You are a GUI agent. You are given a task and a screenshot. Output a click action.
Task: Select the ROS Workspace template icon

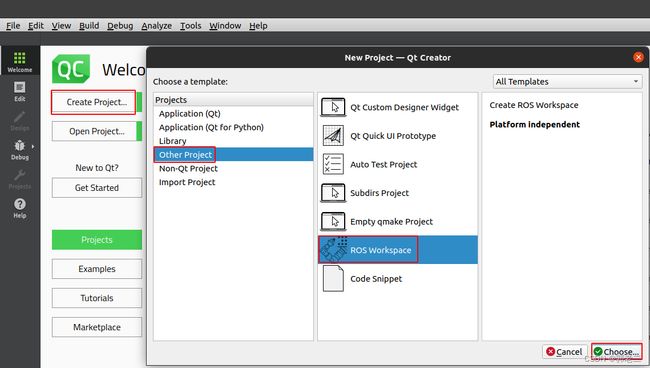pos(334,249)
